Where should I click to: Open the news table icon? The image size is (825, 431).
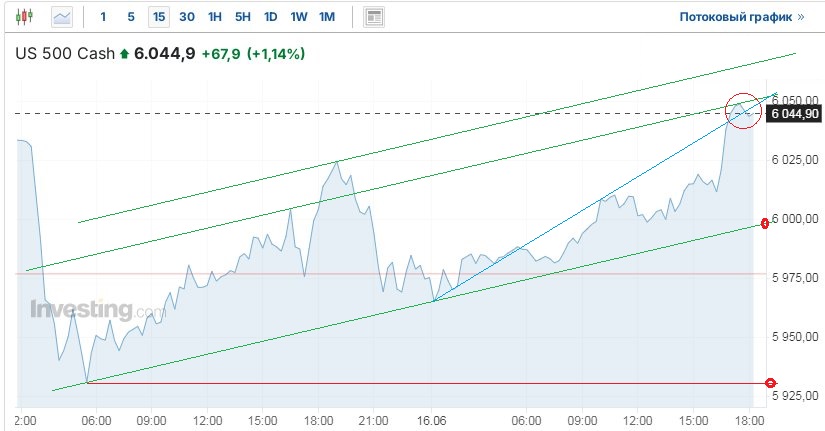click(x=374, y=17)
